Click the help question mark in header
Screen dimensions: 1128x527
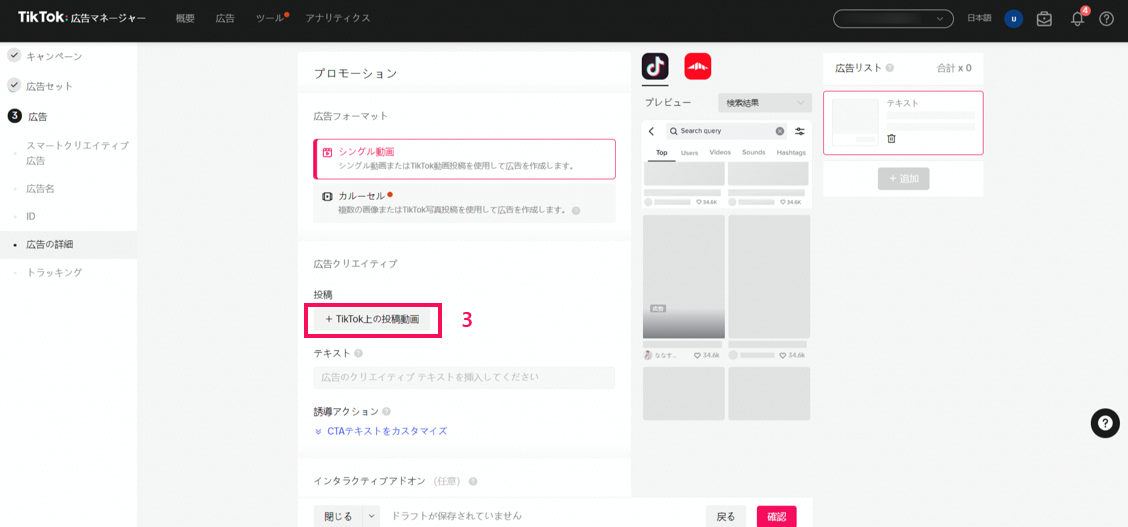[x=1106, y=19]
